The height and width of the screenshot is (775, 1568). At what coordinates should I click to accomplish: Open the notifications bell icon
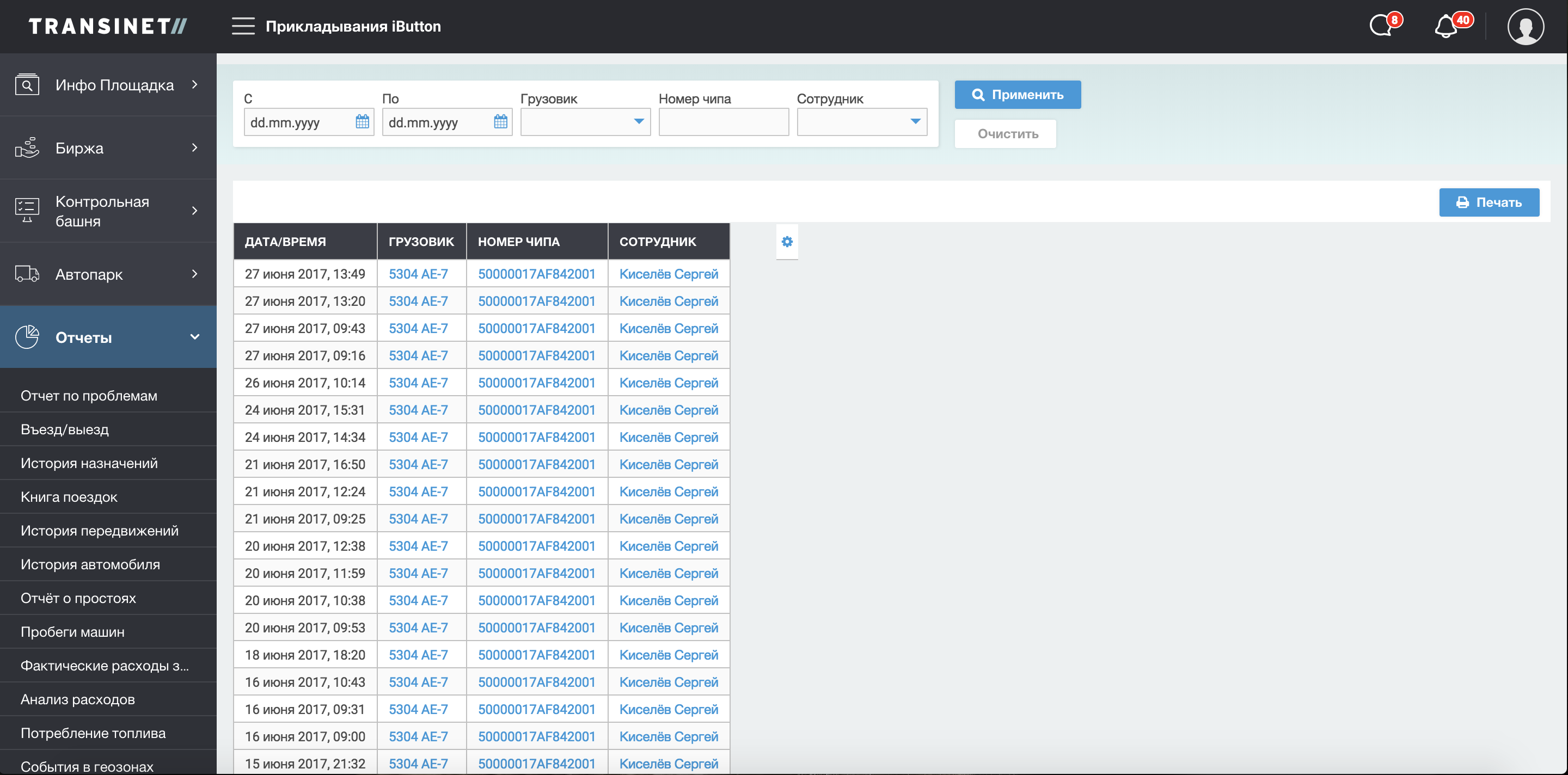click(x=1447, y=26)
